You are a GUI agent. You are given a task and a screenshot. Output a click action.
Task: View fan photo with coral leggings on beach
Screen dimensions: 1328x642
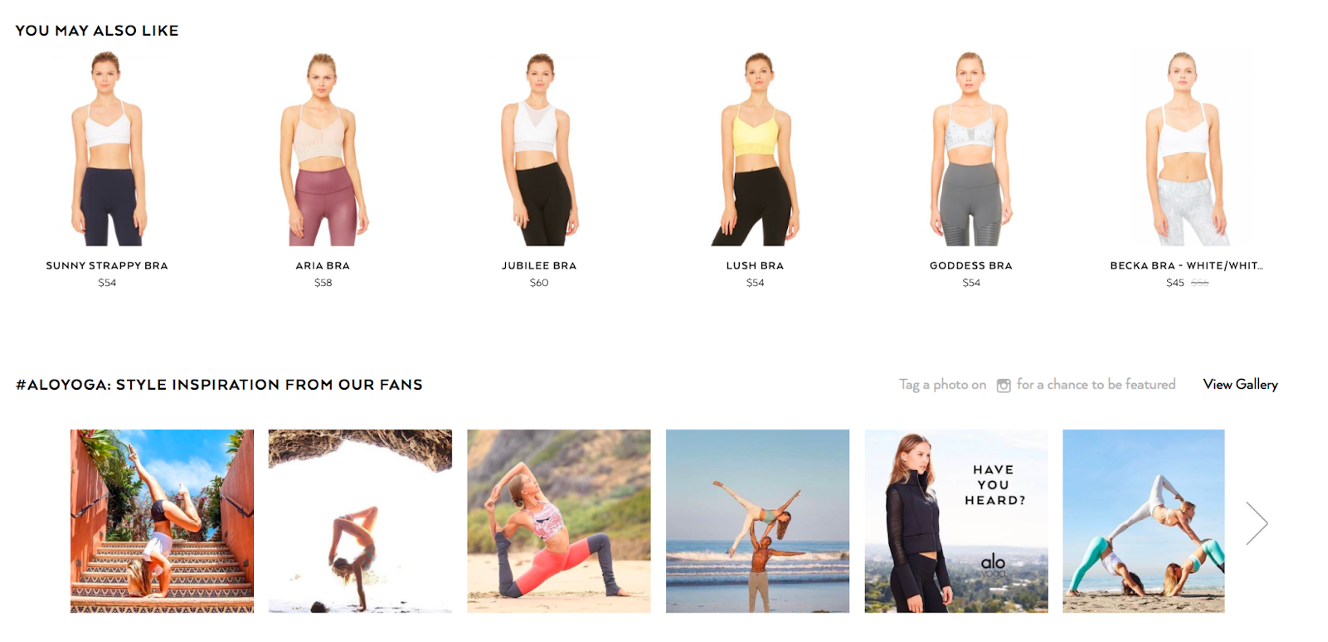click(559, 521)
